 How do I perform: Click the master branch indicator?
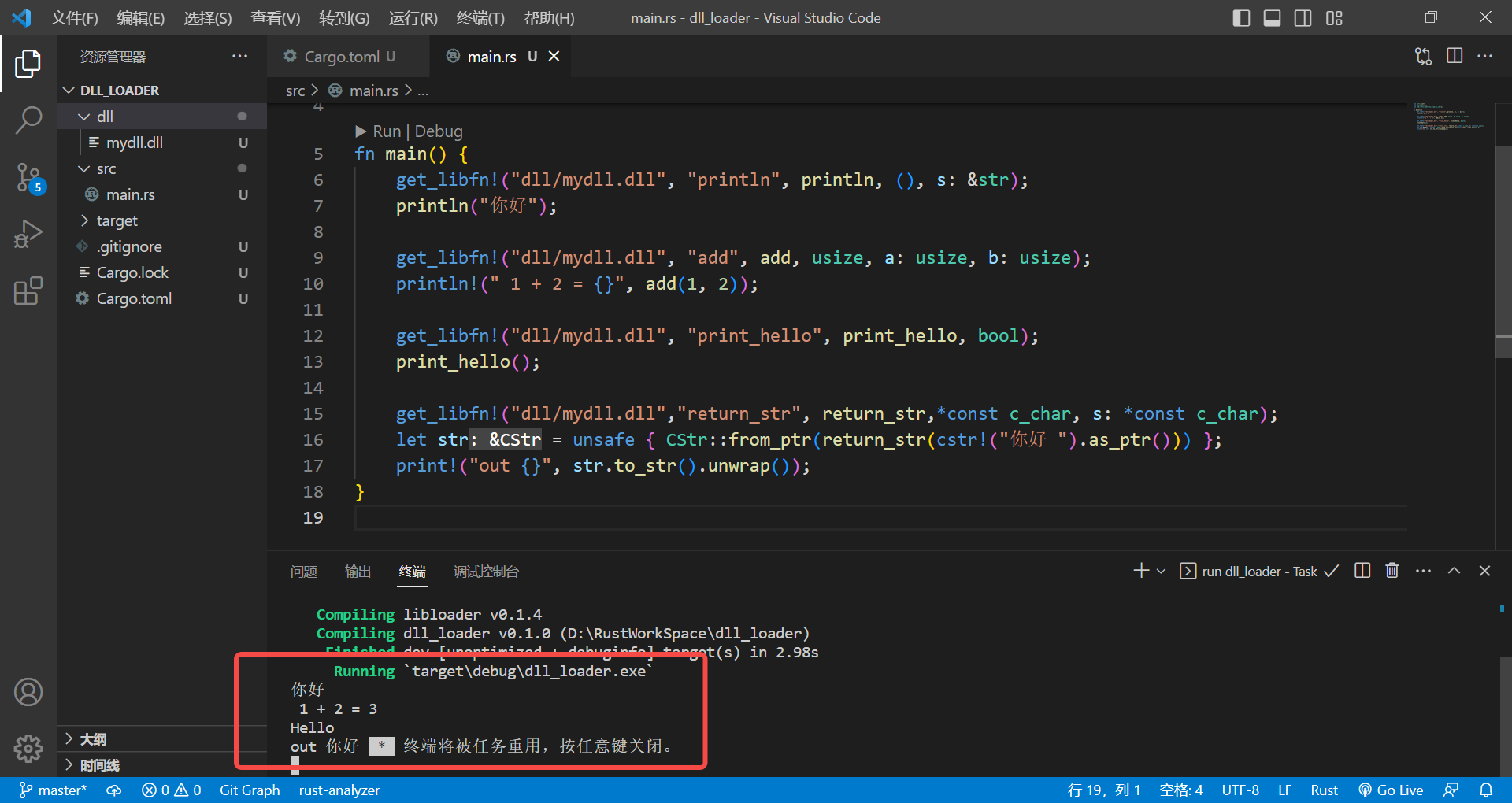point(53,790)
